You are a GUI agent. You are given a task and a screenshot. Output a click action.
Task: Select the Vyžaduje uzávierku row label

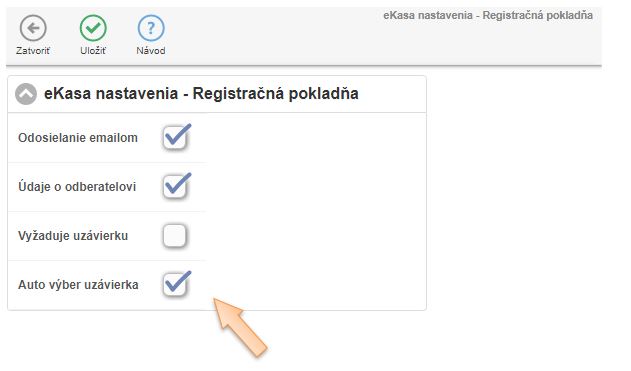tap(73, 236)
